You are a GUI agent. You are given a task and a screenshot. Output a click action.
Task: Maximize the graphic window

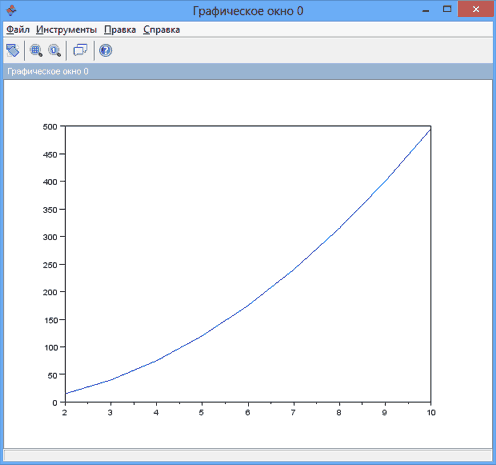coord(447,9)
